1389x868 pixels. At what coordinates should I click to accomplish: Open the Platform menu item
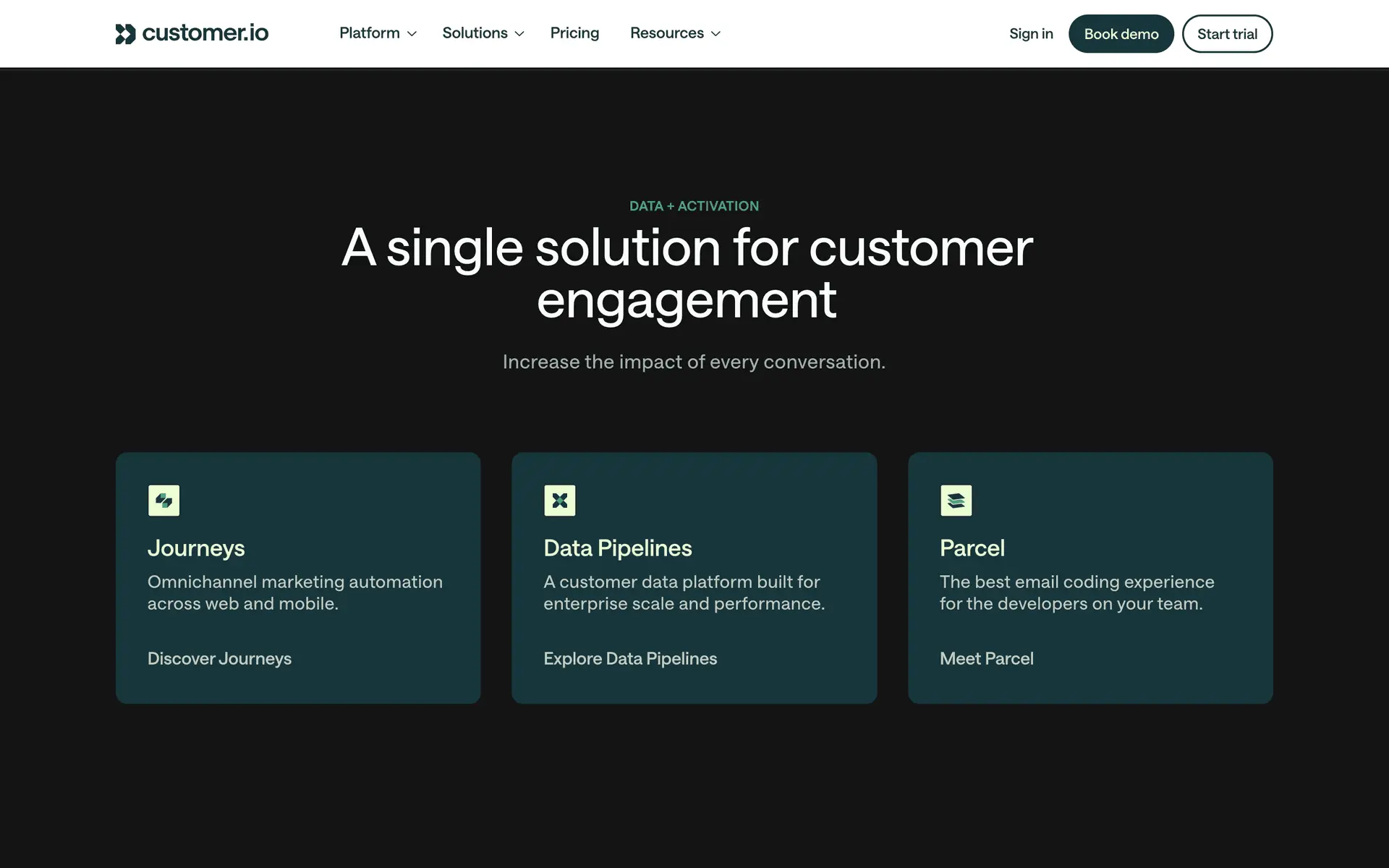point(369,33)
